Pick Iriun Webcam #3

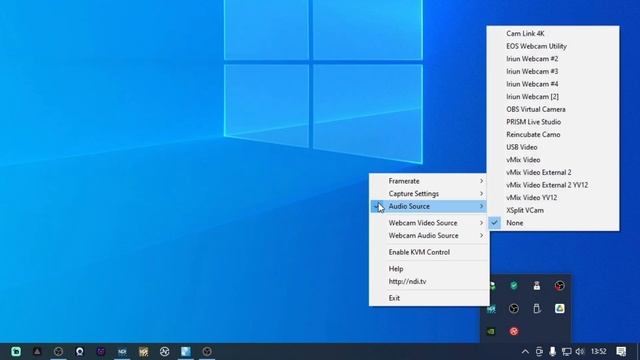coord(553,71)
